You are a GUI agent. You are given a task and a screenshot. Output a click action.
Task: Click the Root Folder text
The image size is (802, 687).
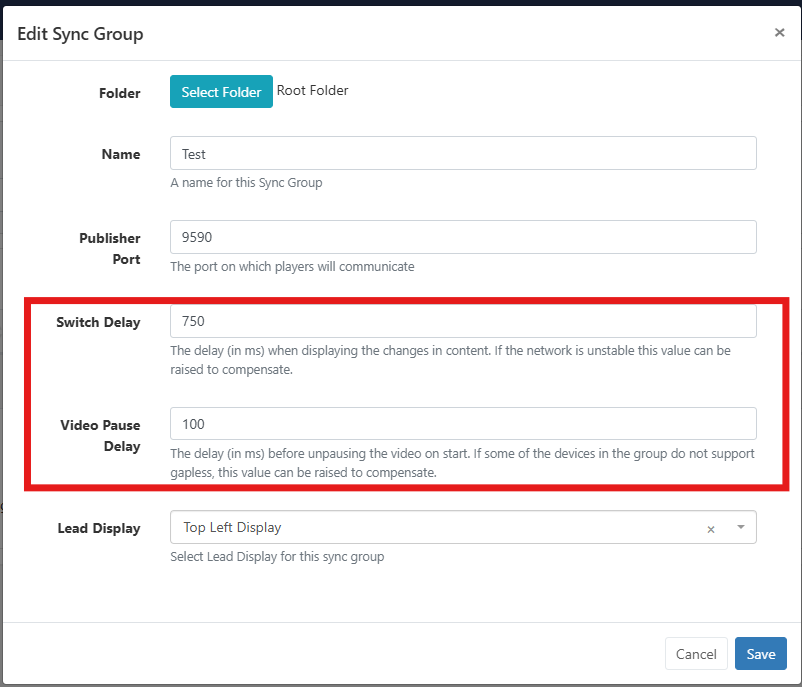(x=312, y=91)
